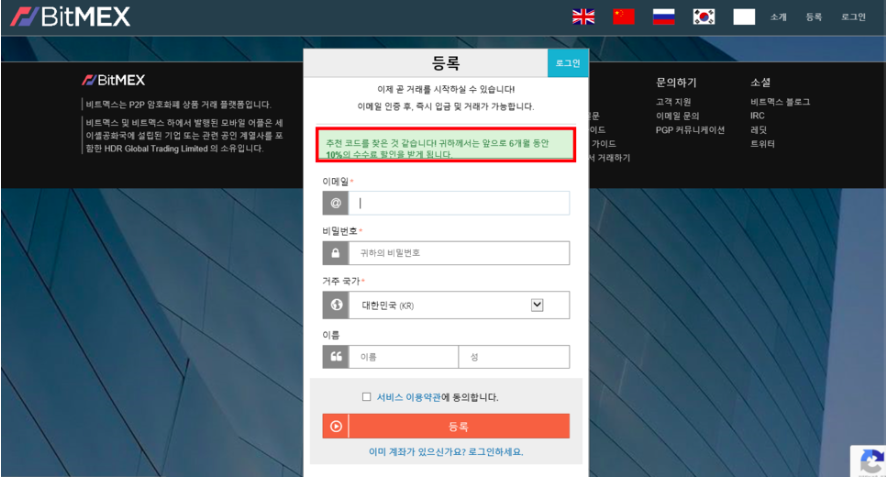This screenshot has height=477, width=886.
Task: Switch language with the Russia flag
Action: point(663,17)
